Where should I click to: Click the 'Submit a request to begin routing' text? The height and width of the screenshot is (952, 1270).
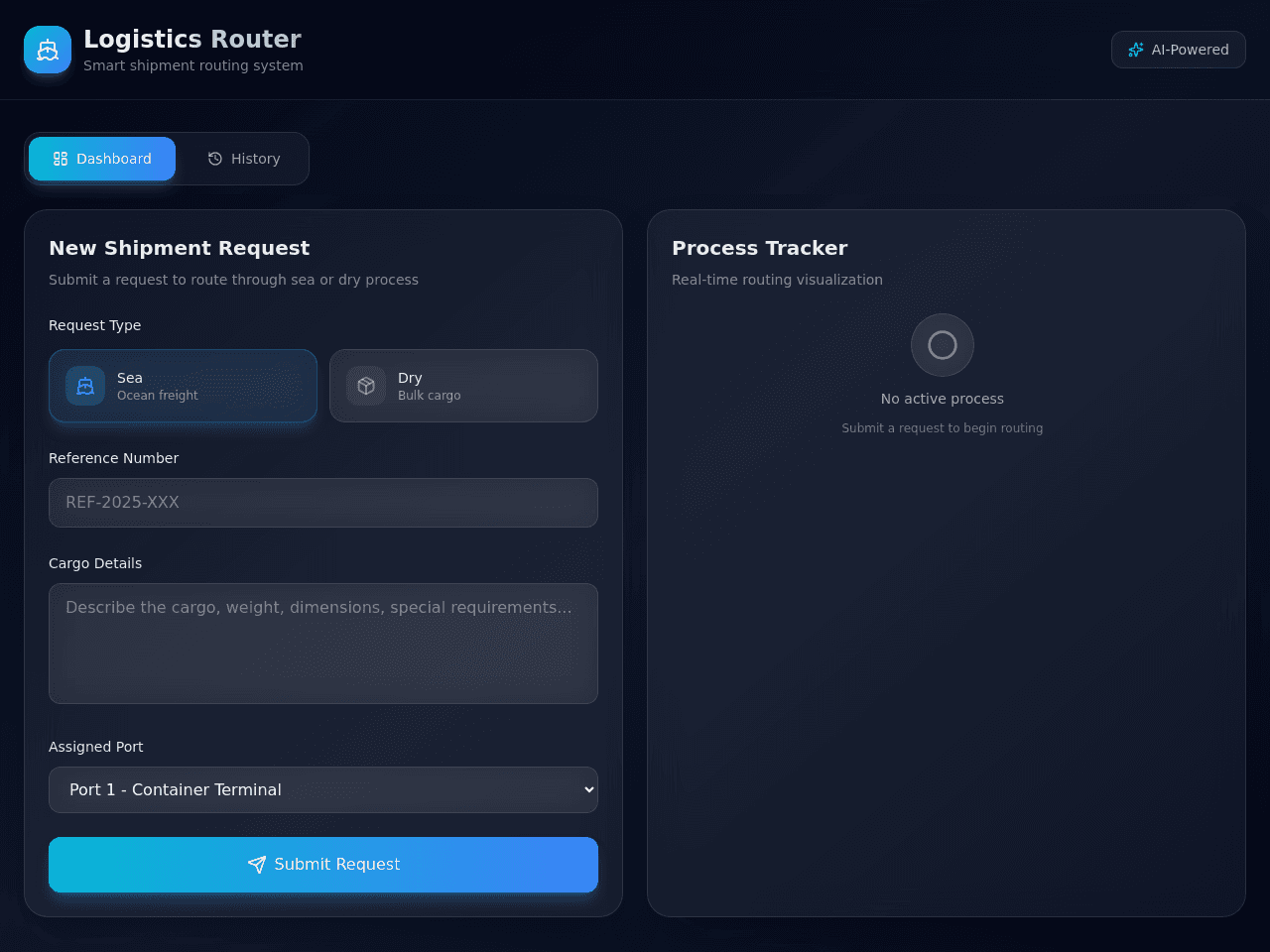coord(943,428)
